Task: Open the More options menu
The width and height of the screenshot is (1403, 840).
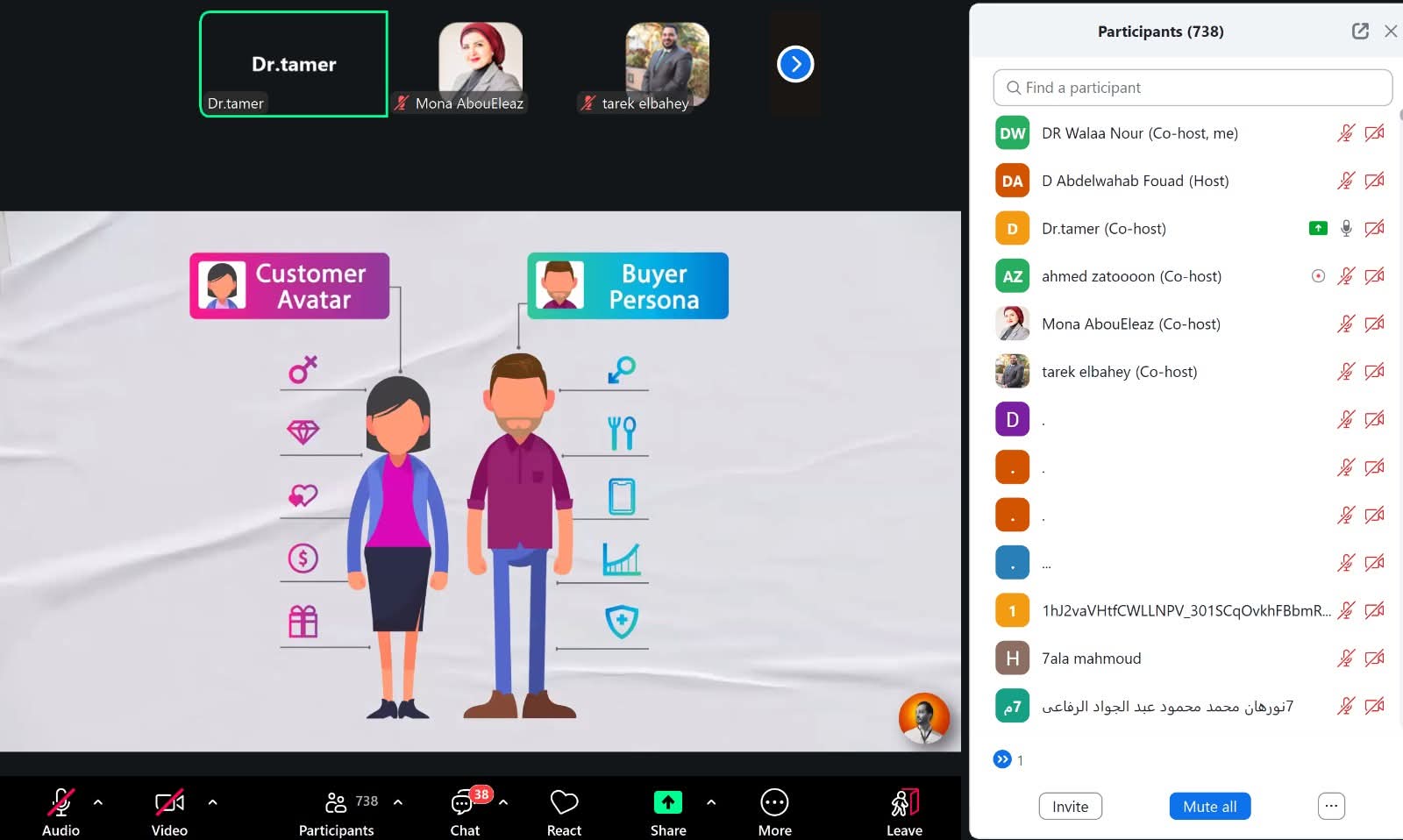Action: click(x=774, y=803)
